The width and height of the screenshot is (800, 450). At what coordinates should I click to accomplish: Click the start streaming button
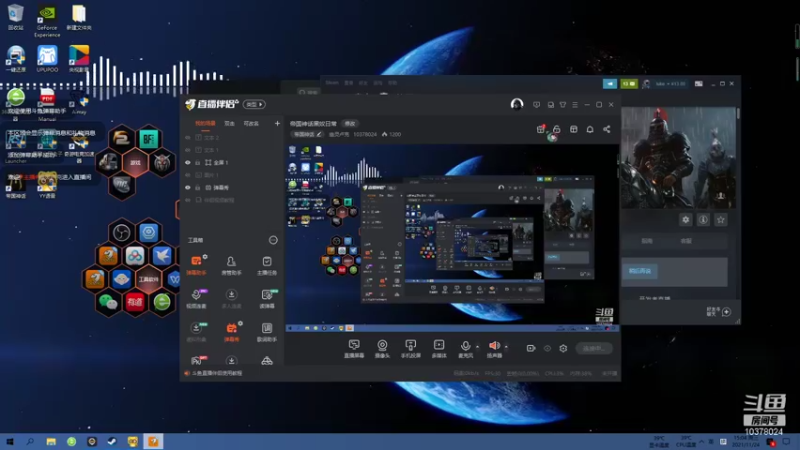point(594,348)
